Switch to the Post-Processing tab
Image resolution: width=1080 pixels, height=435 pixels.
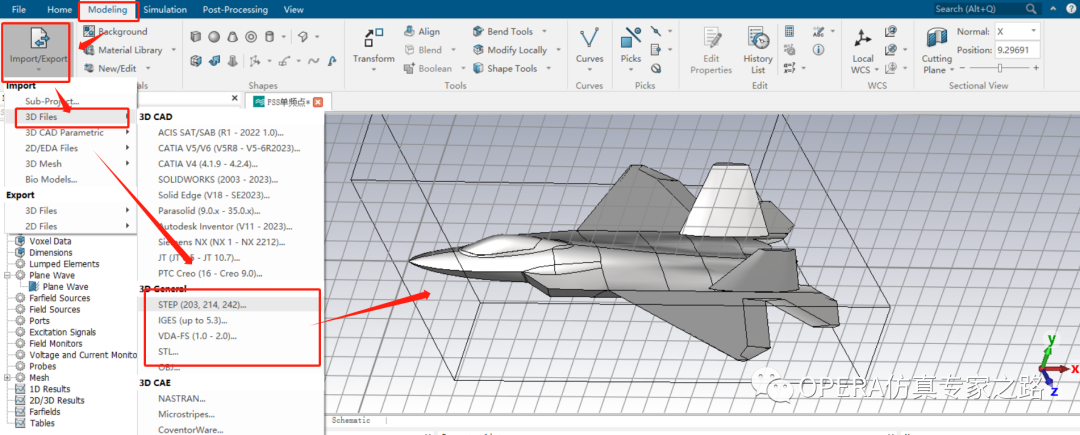click(x=235, y=10)
